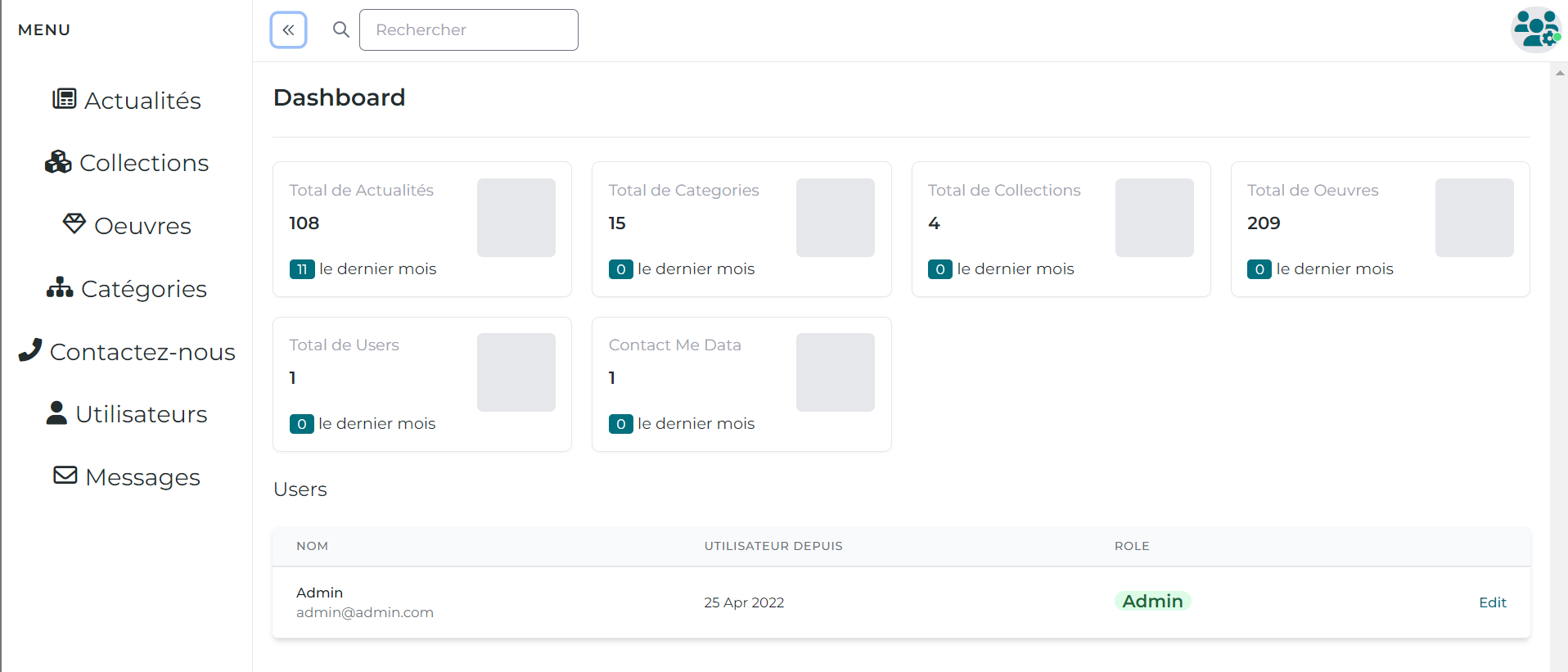Open the user profile avatar menu
1568x672 pixels.
pyautogui.click(x=1536, y=29)
